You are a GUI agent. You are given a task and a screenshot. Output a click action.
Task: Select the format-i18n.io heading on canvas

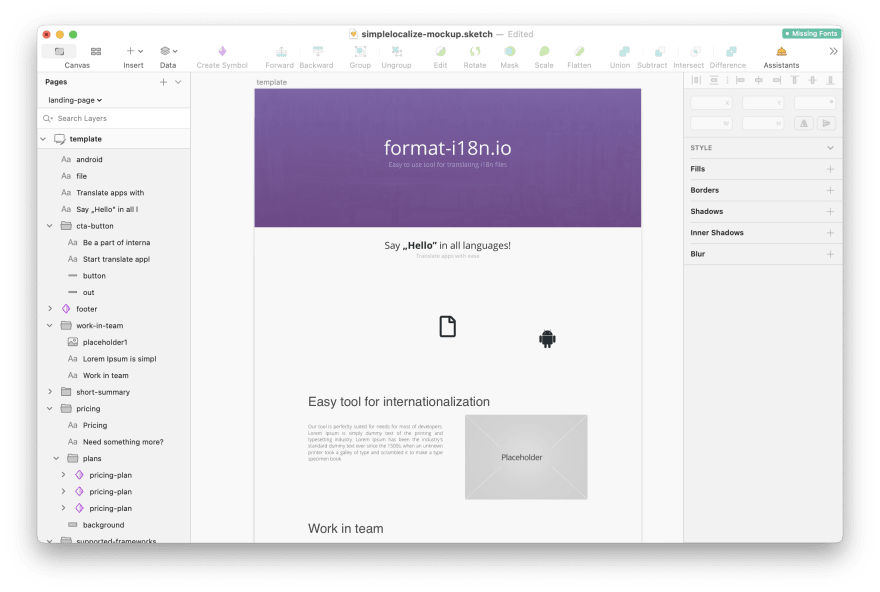point(447,148)
